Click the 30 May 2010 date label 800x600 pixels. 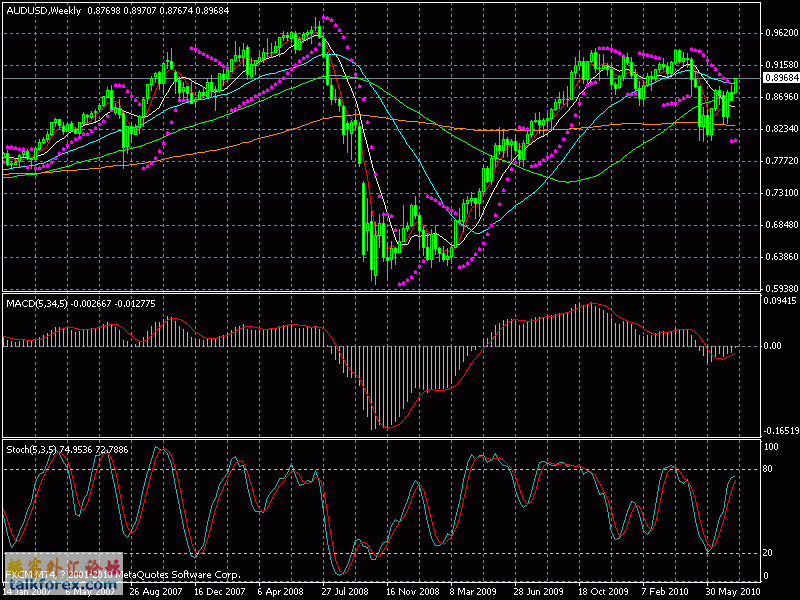click(x=733, y=592)
